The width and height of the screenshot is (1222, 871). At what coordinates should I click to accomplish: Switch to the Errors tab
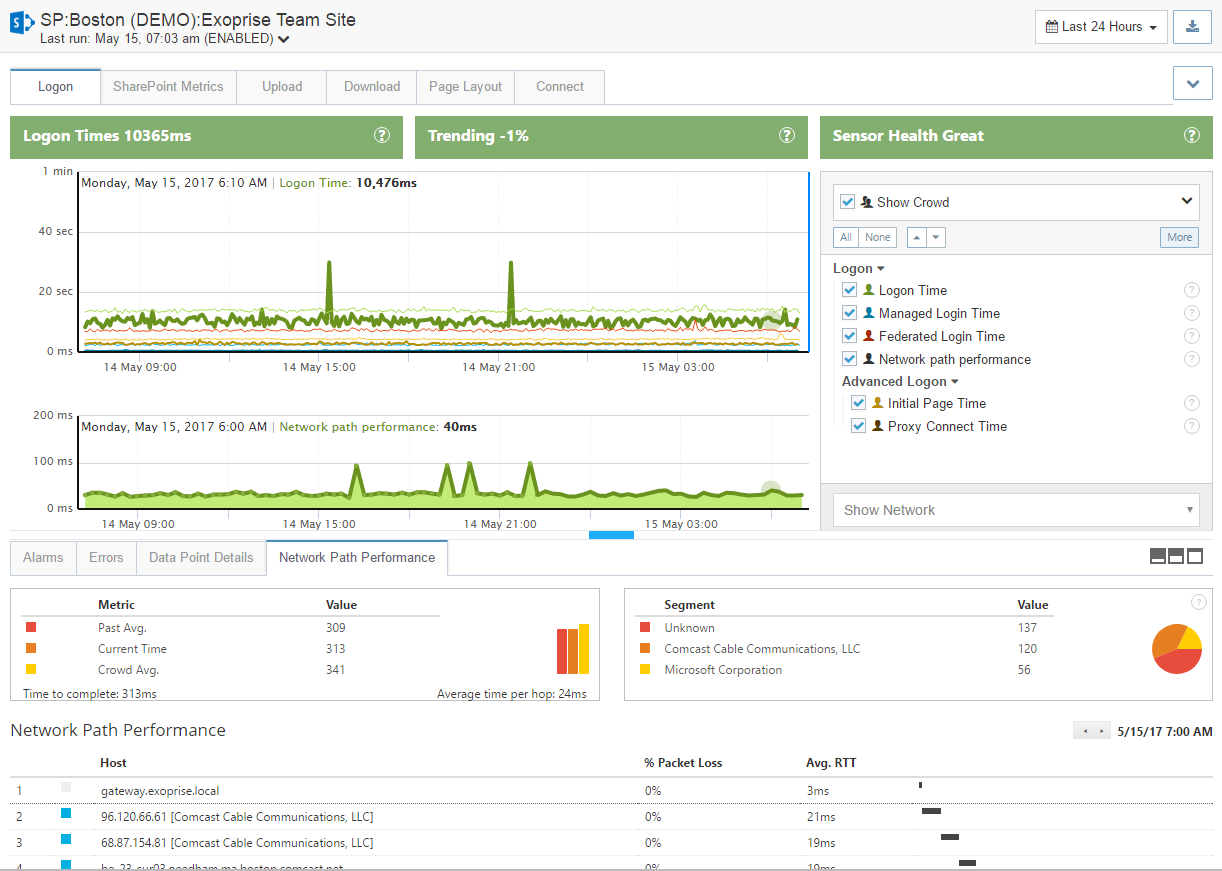106,557
